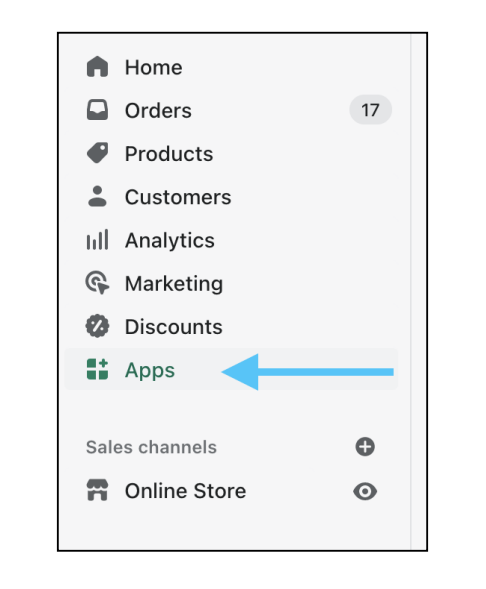Click the Home house icon
The image size is (486, 589).
click(97, 67)
